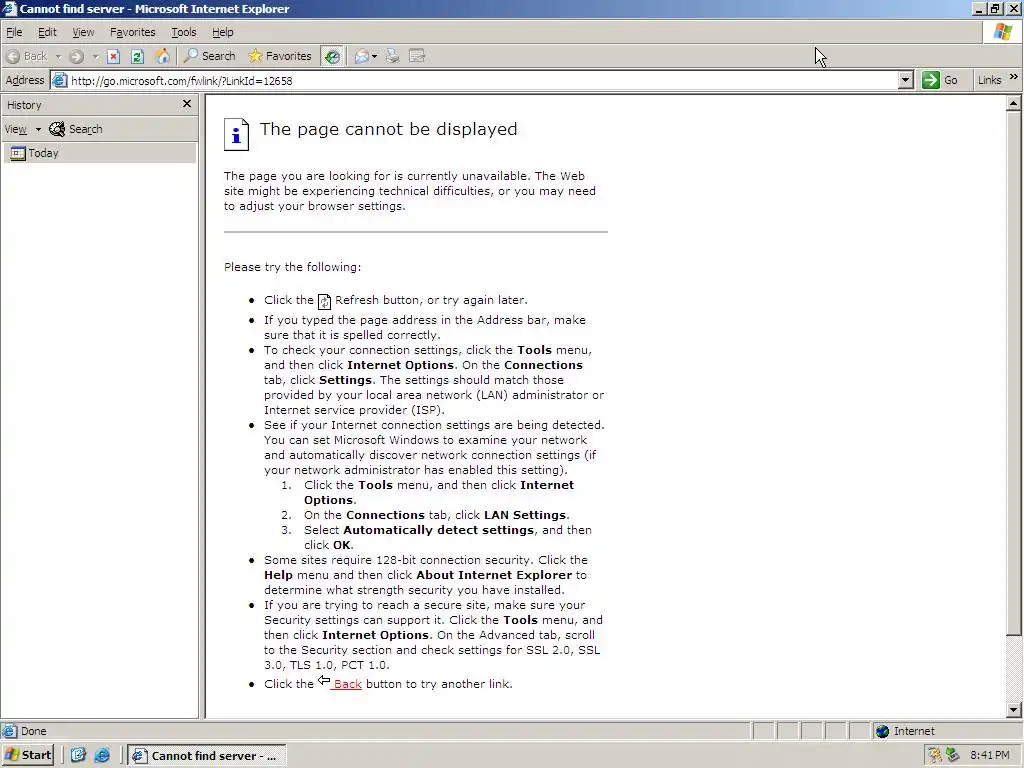Open the Windows Start menu
Screen dimensions: 1024x768
[27, 756]
